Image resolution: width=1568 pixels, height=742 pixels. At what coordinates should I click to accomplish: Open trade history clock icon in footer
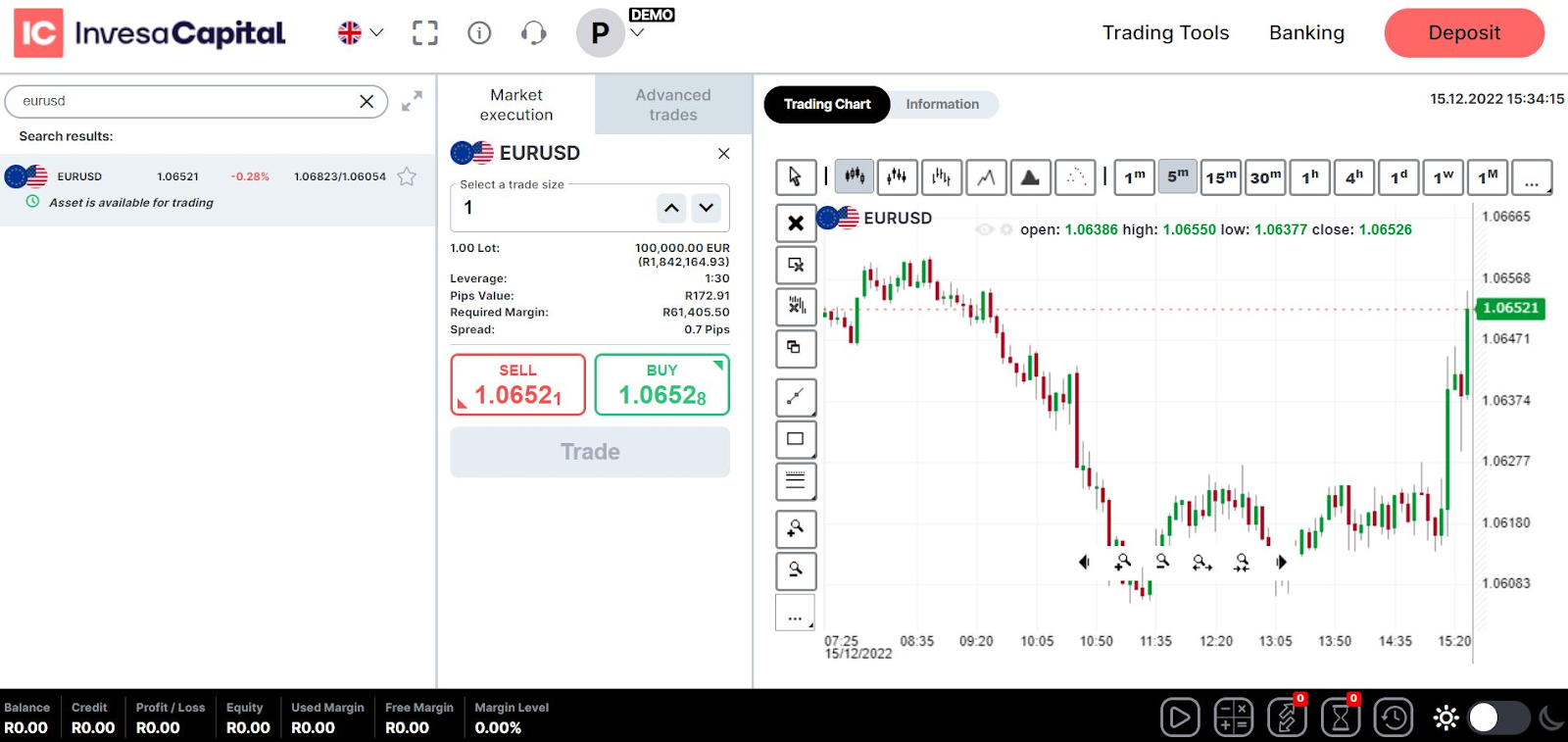tap(1394, 717)
